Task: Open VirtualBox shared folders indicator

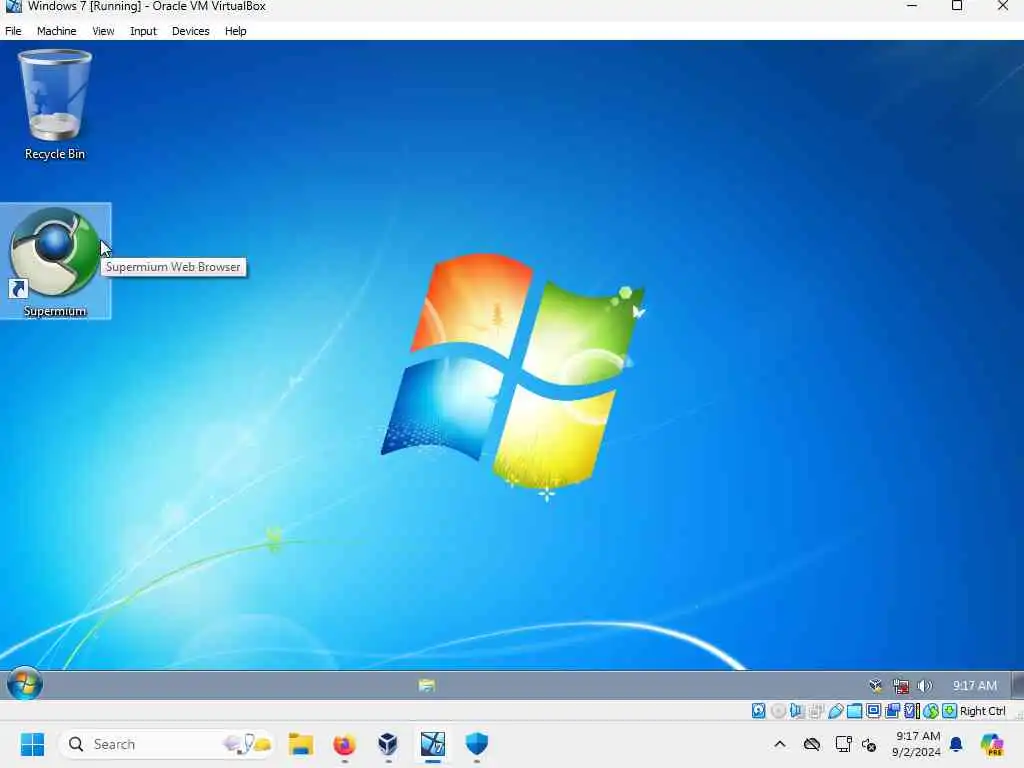Action: [x=854, y=711]
